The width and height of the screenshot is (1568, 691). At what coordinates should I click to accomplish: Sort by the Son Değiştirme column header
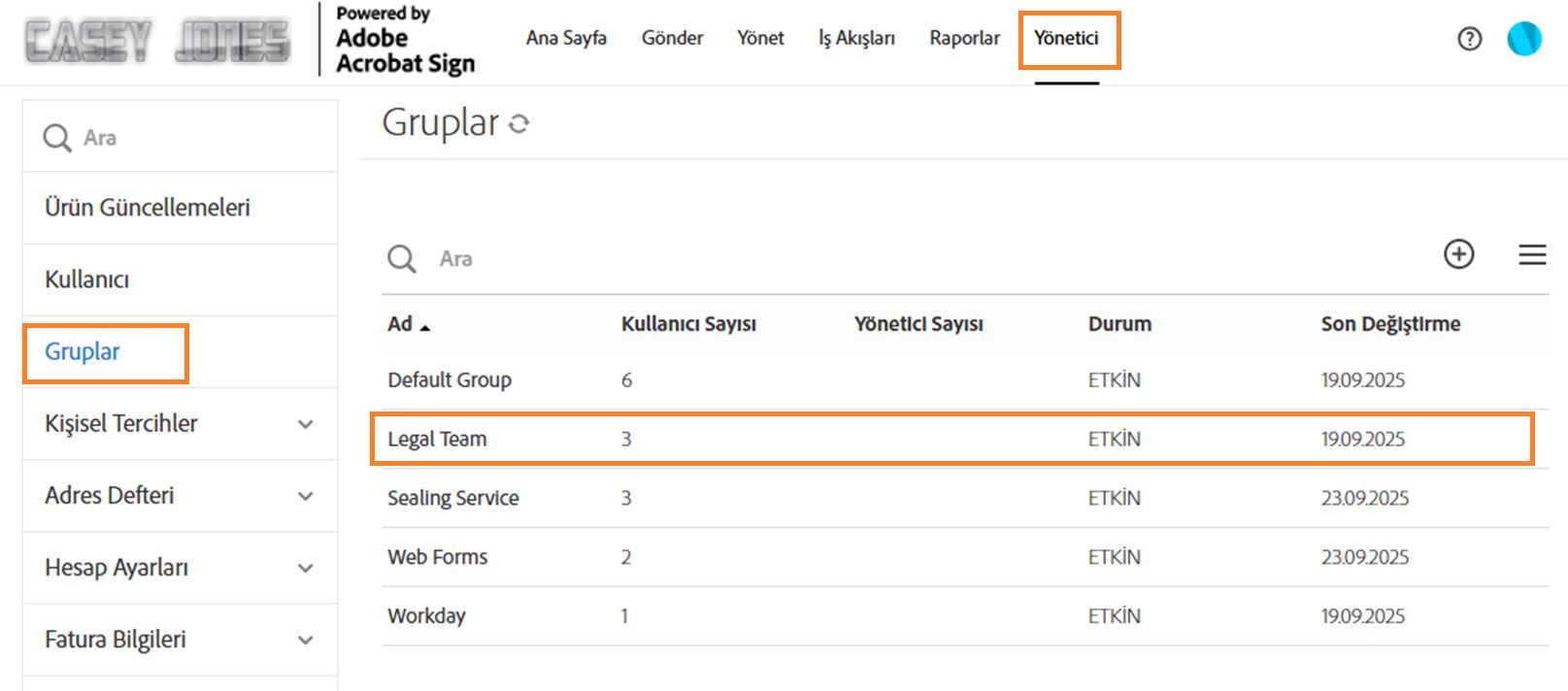pyautogui.click(x=1390, y=324)
